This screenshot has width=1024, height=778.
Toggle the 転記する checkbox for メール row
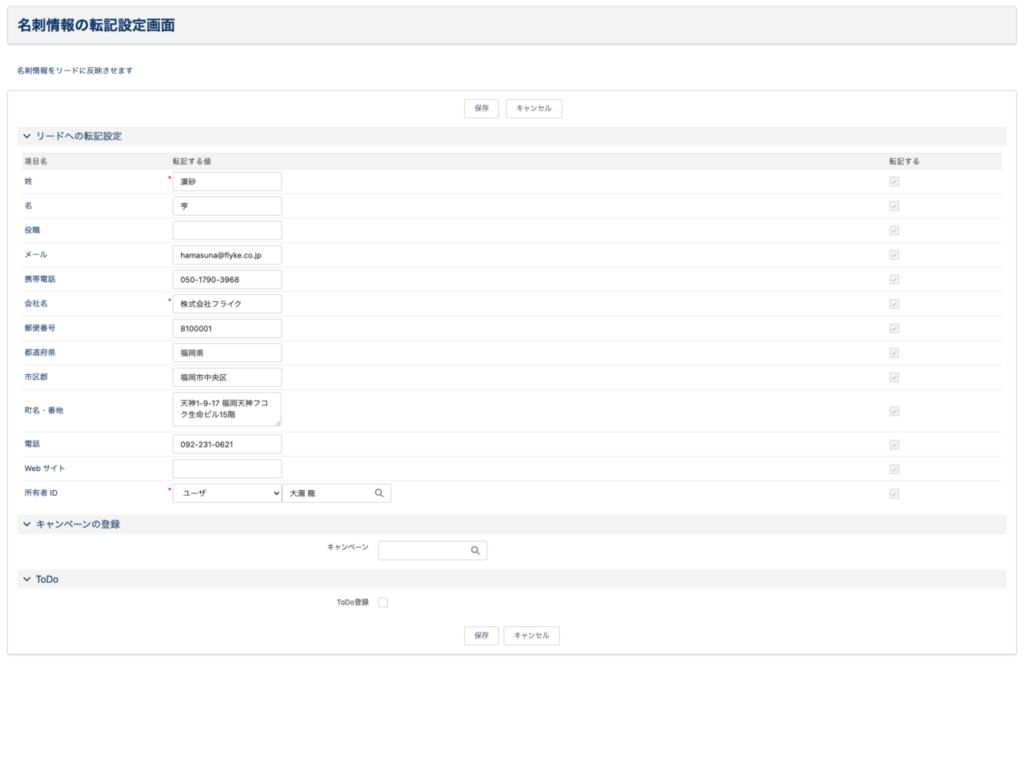click(x=894, y=255)
